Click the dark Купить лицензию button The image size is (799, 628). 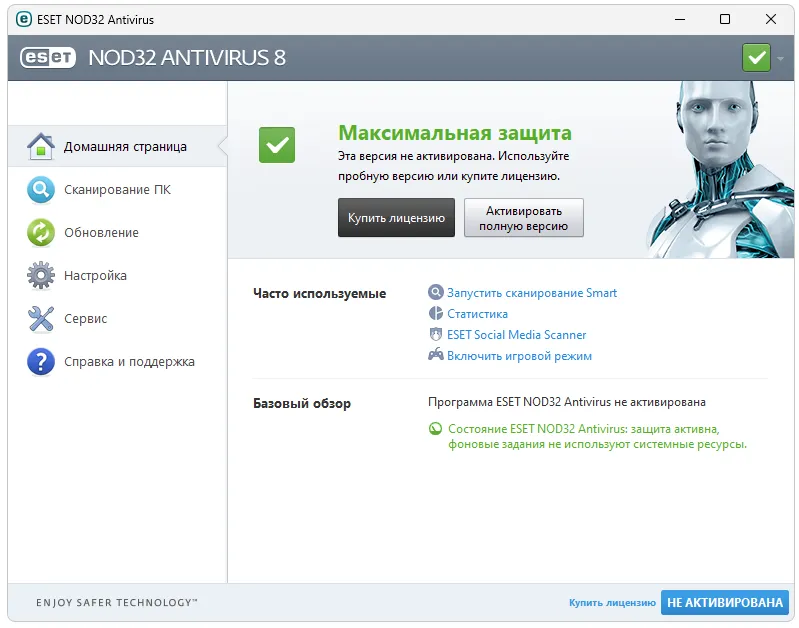click(x=396, y=218)
